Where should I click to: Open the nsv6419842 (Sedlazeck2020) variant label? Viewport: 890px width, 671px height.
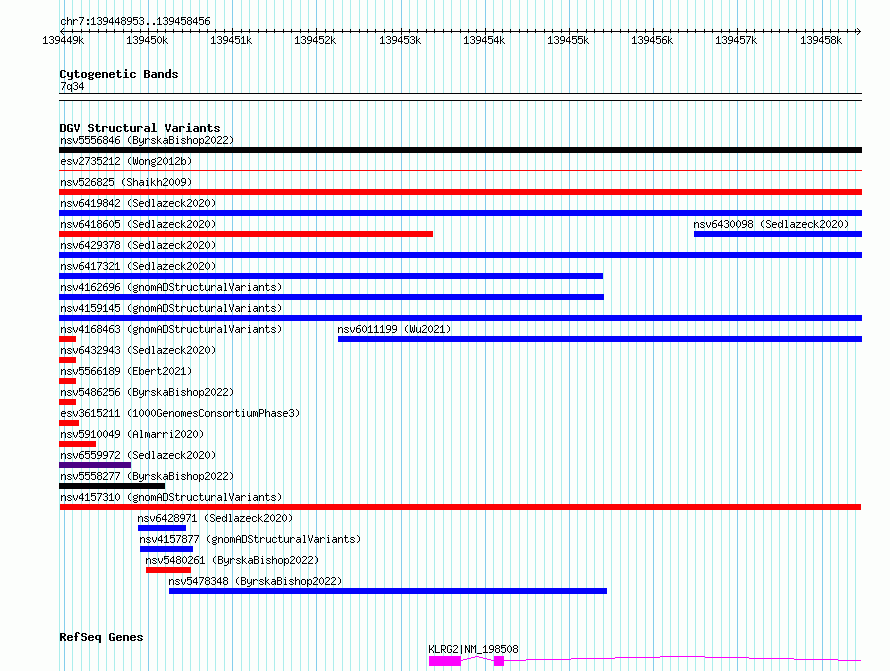click(x=138, y=203)
